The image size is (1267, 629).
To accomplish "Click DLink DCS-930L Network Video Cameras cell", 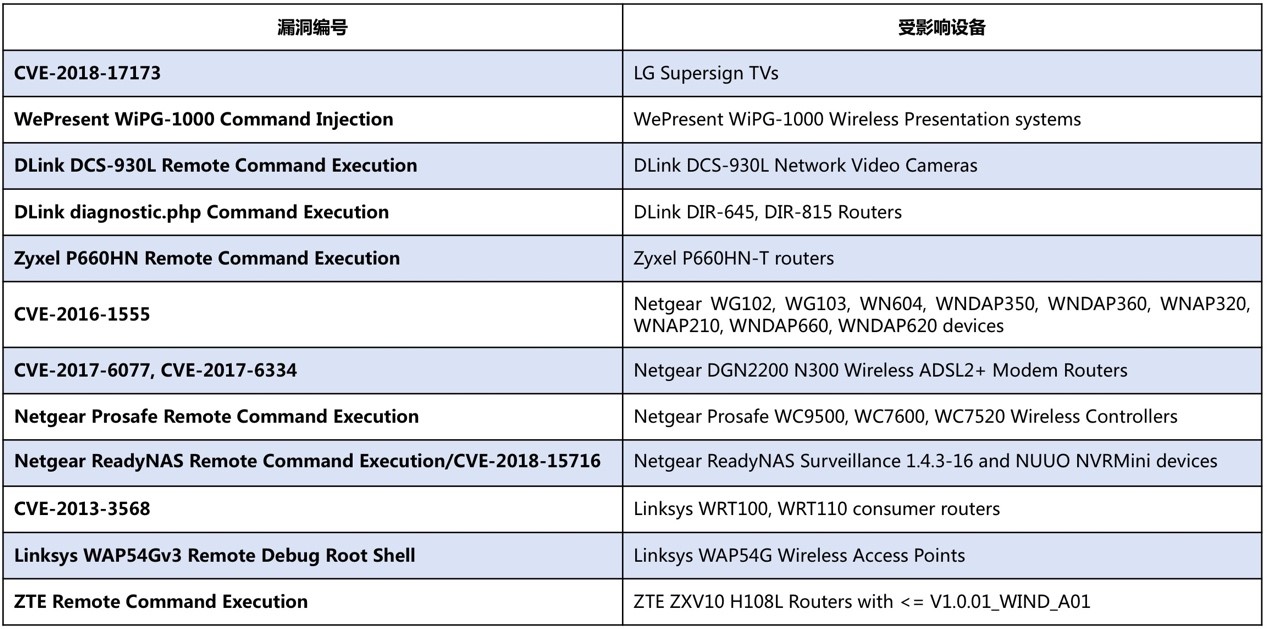I will coord(942,165).
